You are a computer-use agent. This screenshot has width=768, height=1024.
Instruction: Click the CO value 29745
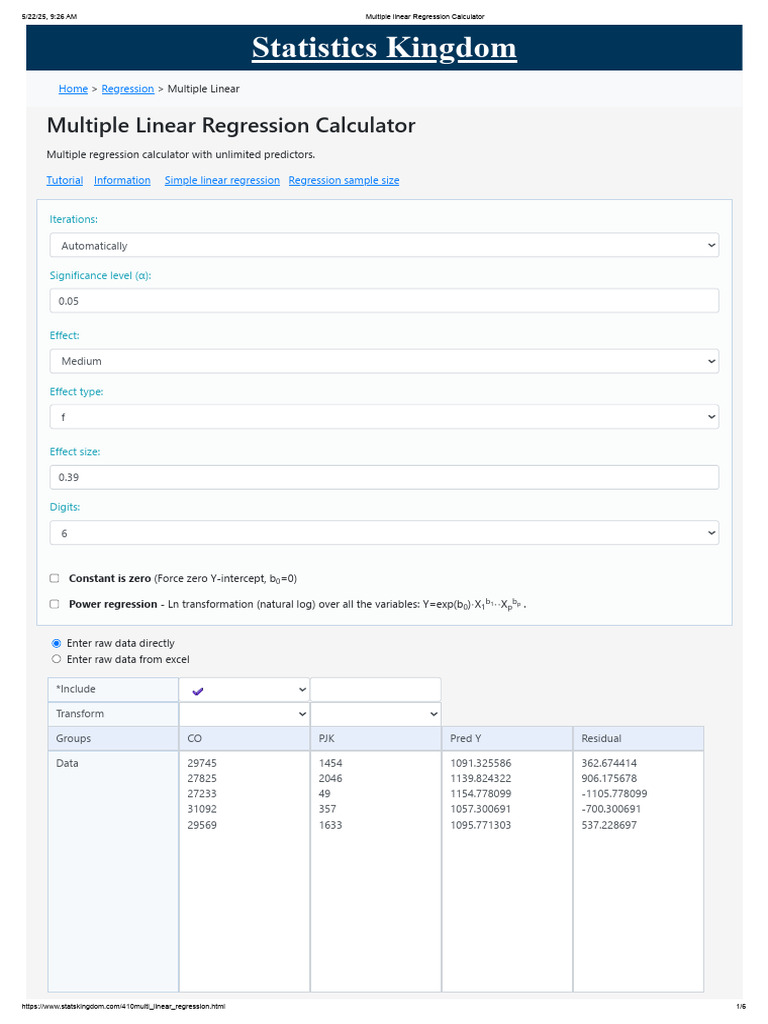(202, 763)
